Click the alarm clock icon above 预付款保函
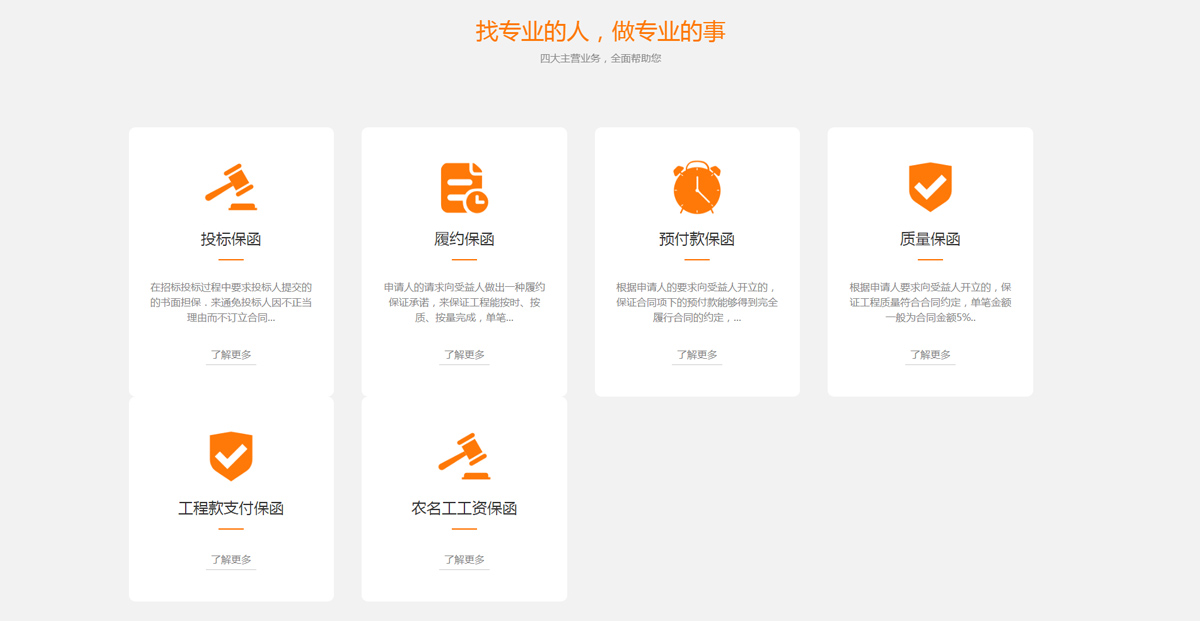Viewport: 1200px width, 621px height. pyautogui.click(x=697, y=187)
